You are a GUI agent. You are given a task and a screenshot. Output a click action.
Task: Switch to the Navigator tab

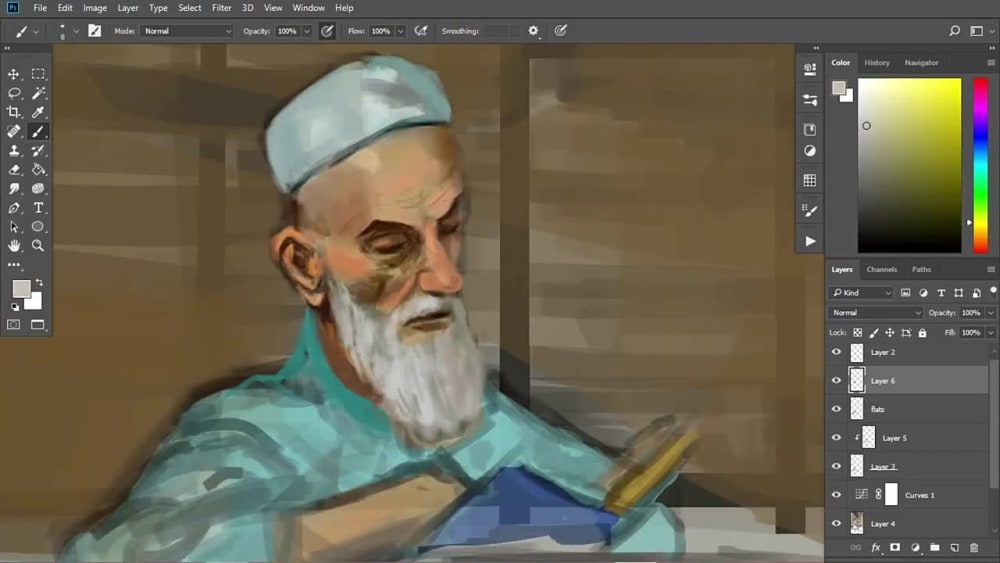pyautogui.click(x=922, y=62)
